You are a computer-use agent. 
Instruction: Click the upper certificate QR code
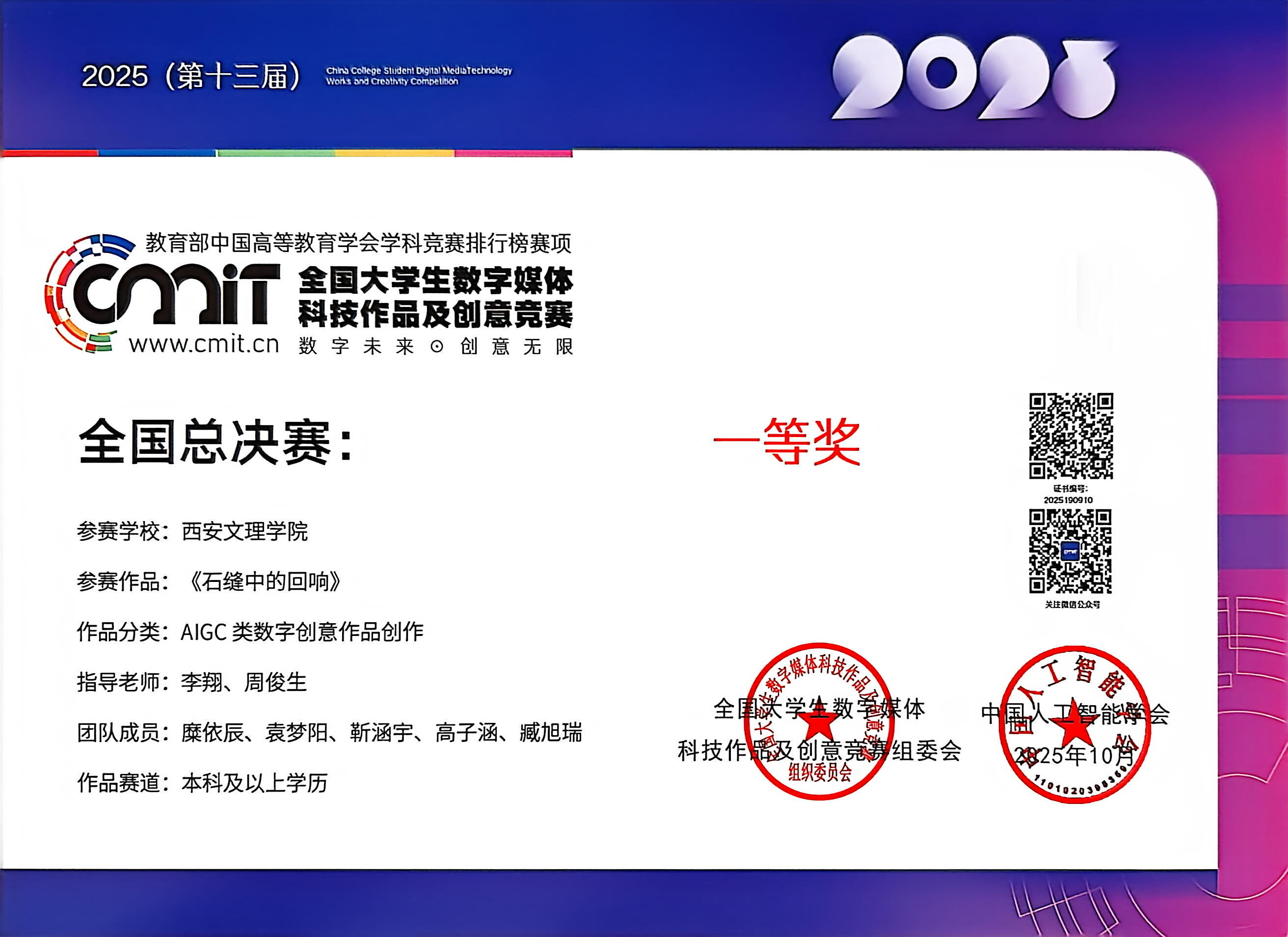coord(1071,435)
